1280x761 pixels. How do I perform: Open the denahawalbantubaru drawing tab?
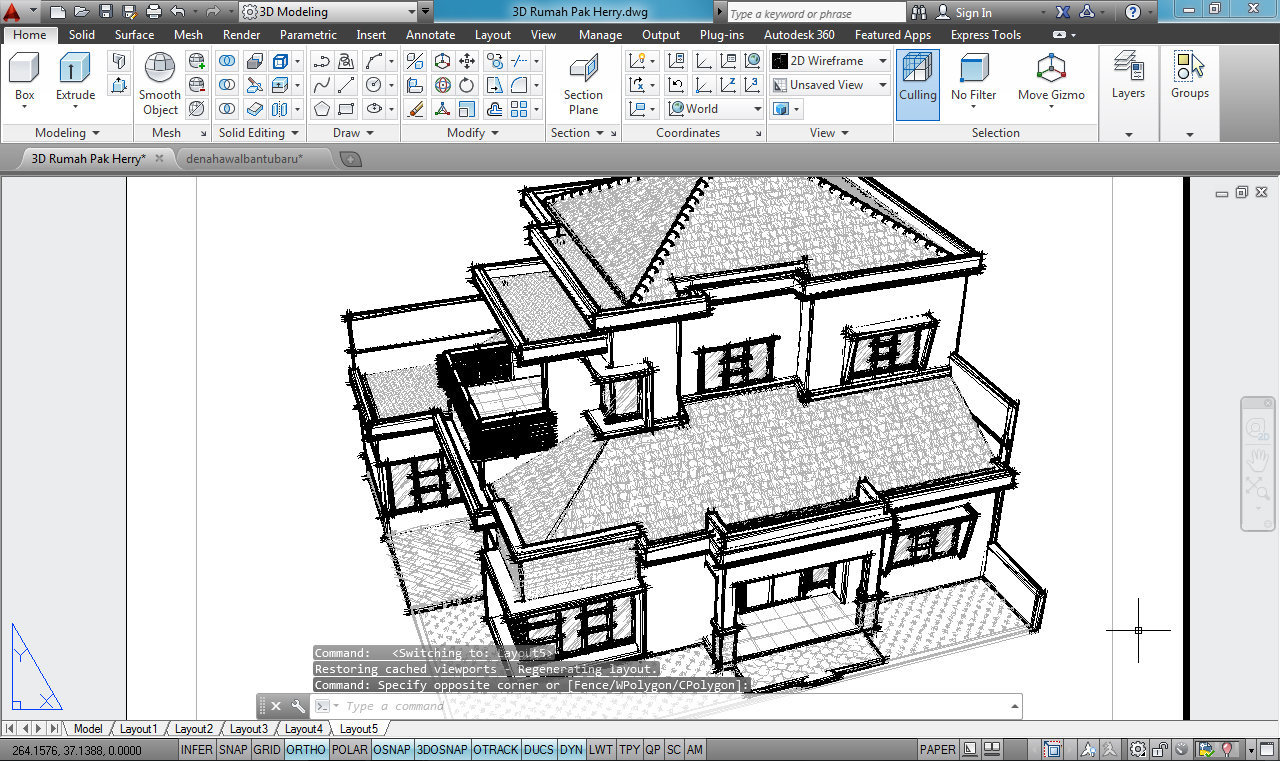(244, 158)
